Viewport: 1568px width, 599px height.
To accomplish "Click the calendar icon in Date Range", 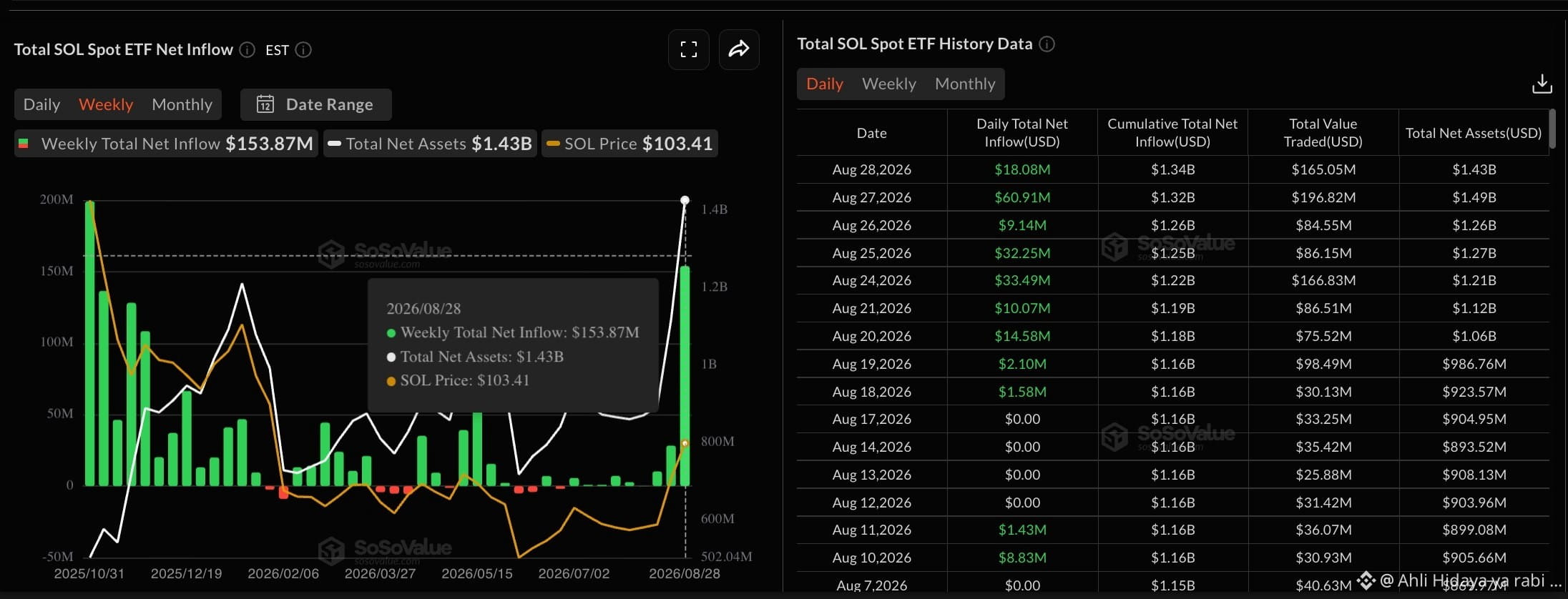I will pyautogui.click(x=265, y=104).
